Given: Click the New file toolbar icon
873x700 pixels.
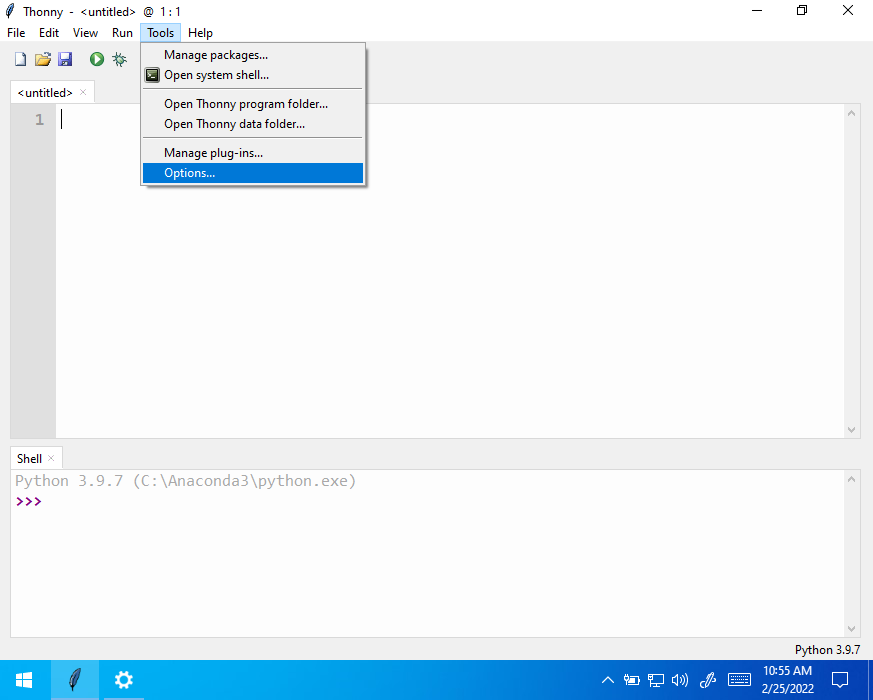Looking at the screenshot, I should coord(21,59).
